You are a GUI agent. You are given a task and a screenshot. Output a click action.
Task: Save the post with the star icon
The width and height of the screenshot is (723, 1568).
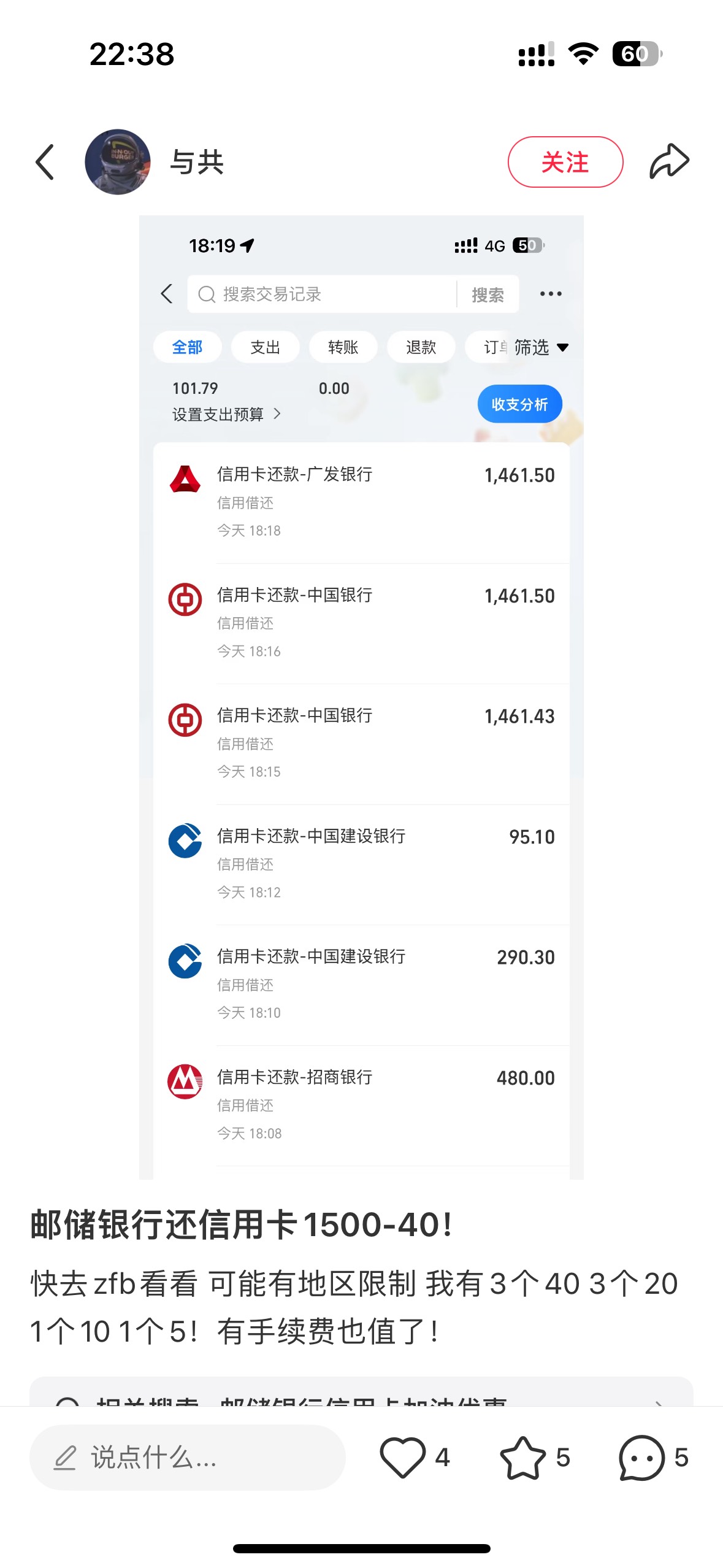pos(522,1458)
